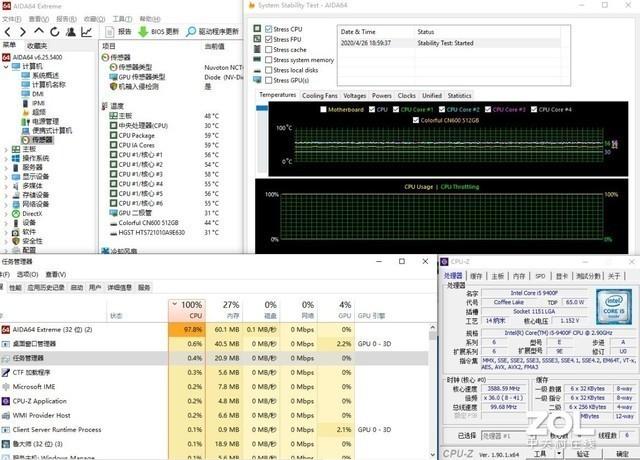Viewport: 640px width, 460px height.
Task: Click the Stress GPU monitor icon
Action: click(257, 80)
